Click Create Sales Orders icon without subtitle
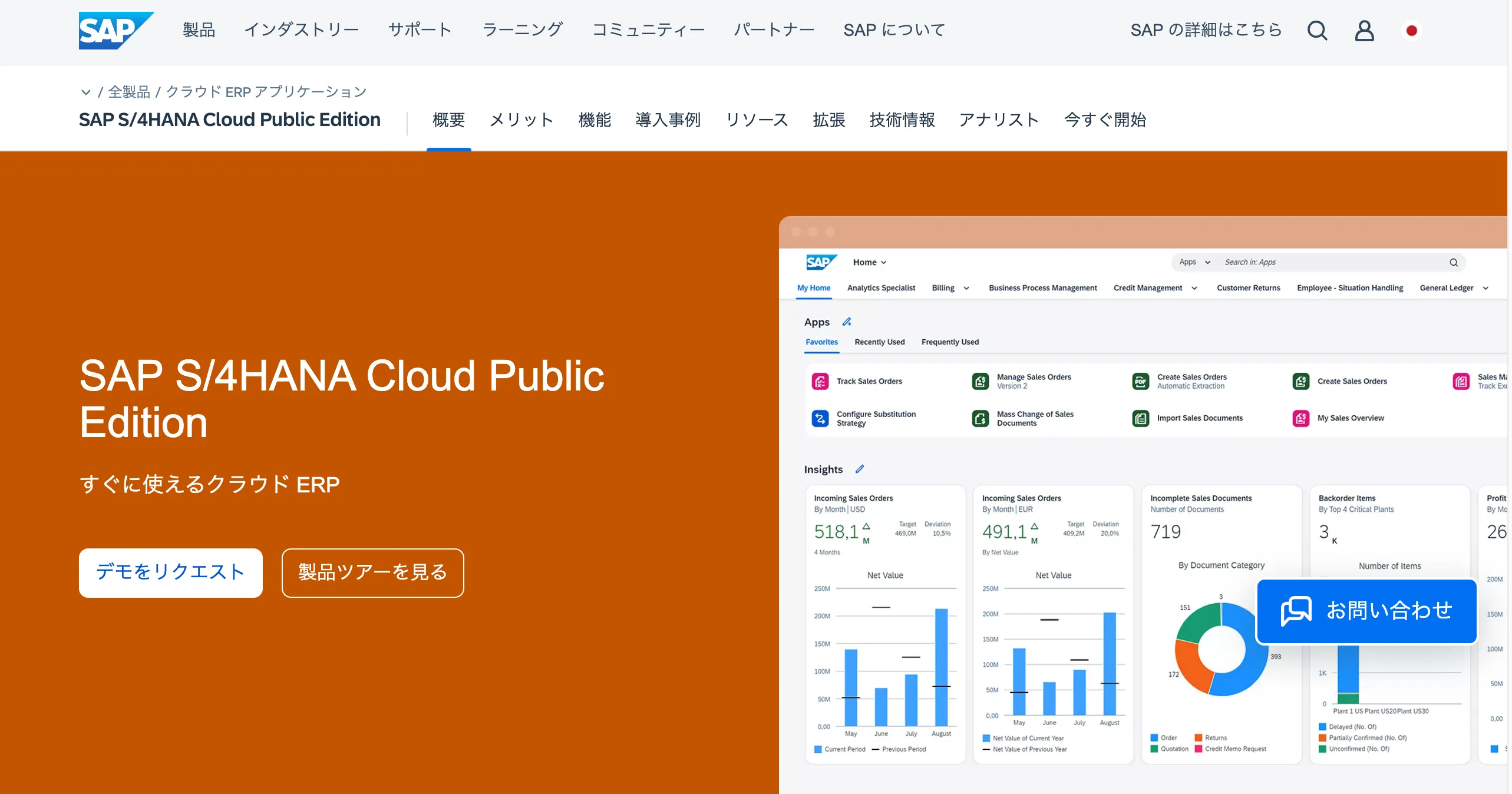The width and height of the screenshot is (1512, 794). pyautogui.click(x=1300, y=381)
